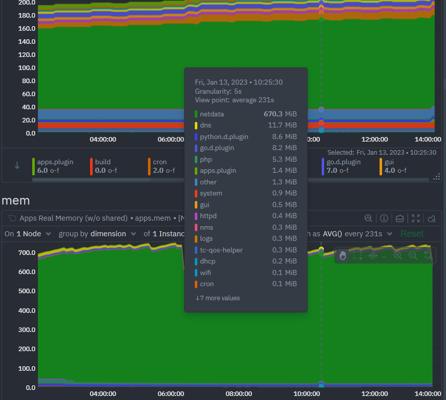Viewport: 446px width, 400px height.
Task: Click the legend sort arrow icon
Action: (17, 166)
